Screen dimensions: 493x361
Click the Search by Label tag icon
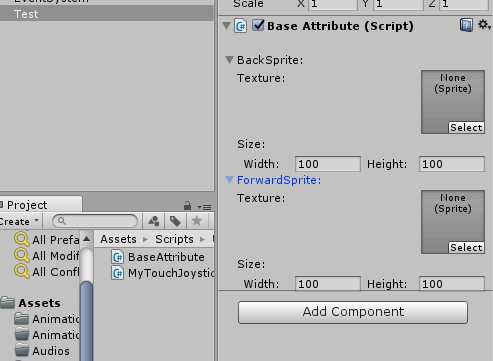175,221
